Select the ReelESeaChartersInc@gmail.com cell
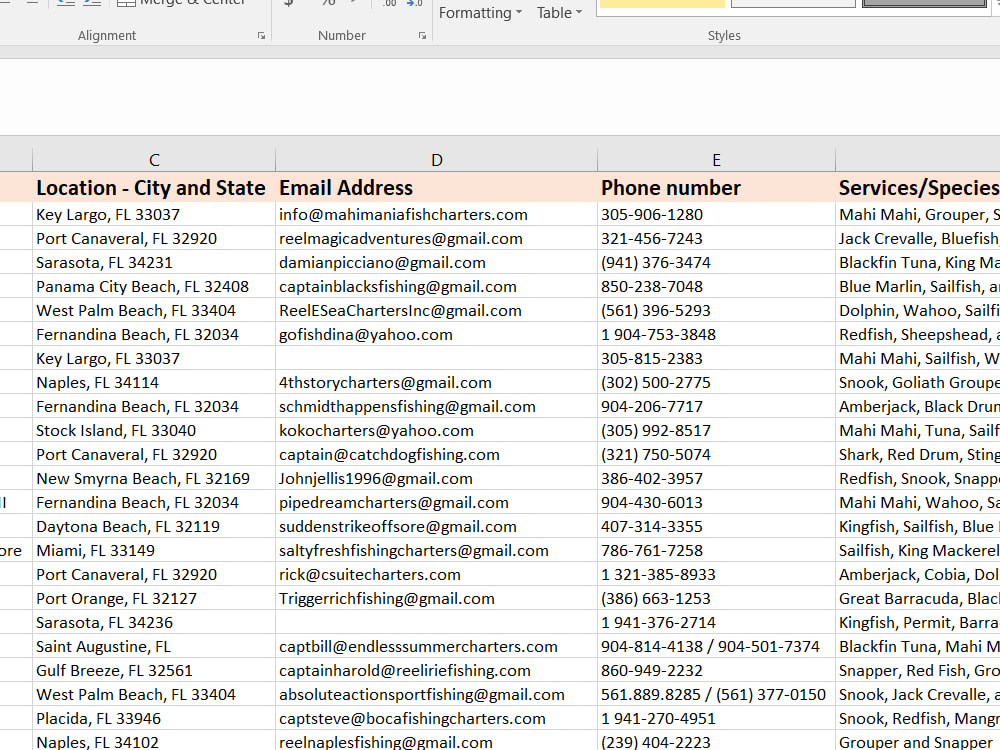The image size is (1000, 750). 436,311
